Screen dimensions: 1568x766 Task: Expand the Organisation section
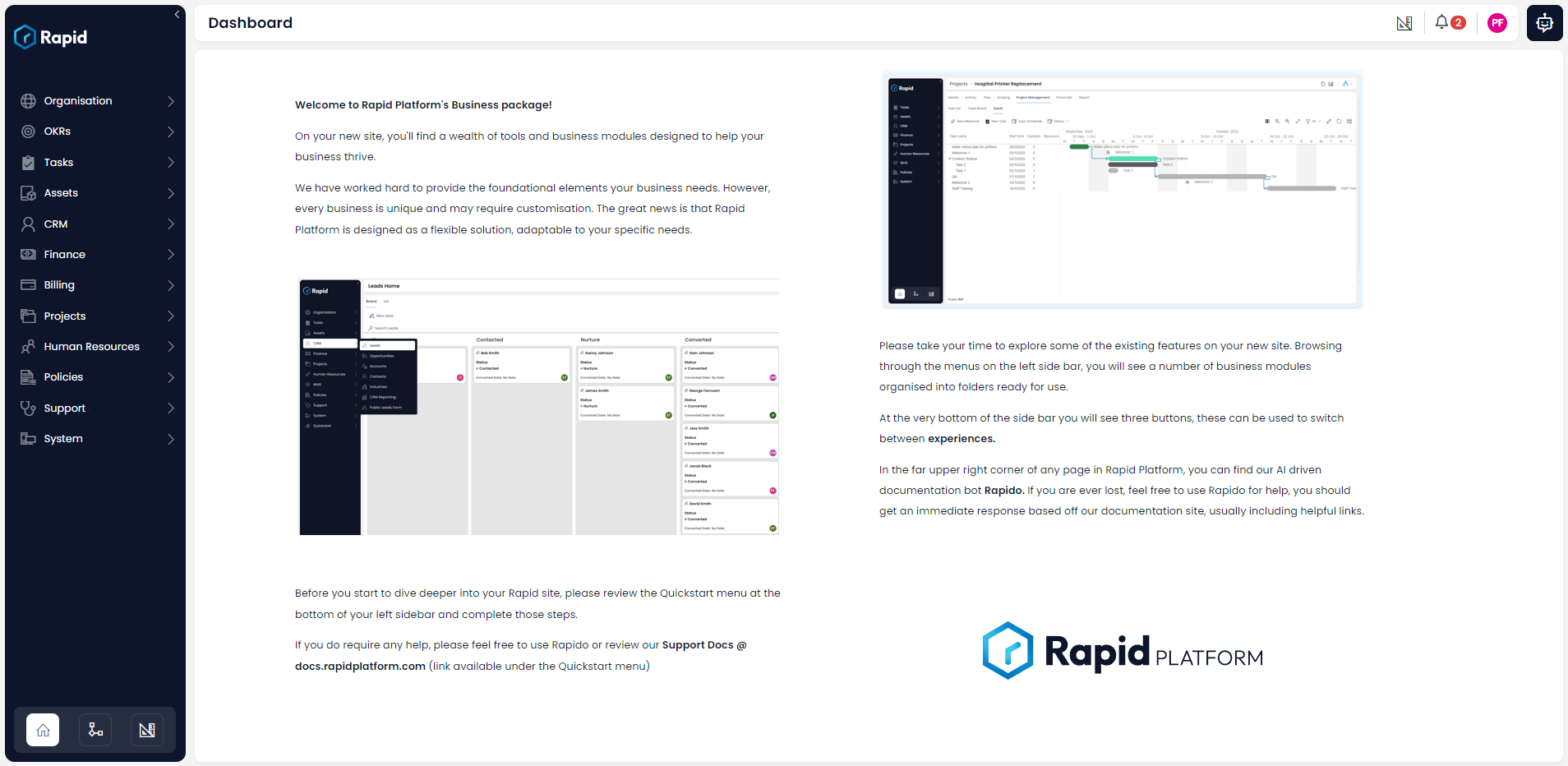[x=170, y=100]
